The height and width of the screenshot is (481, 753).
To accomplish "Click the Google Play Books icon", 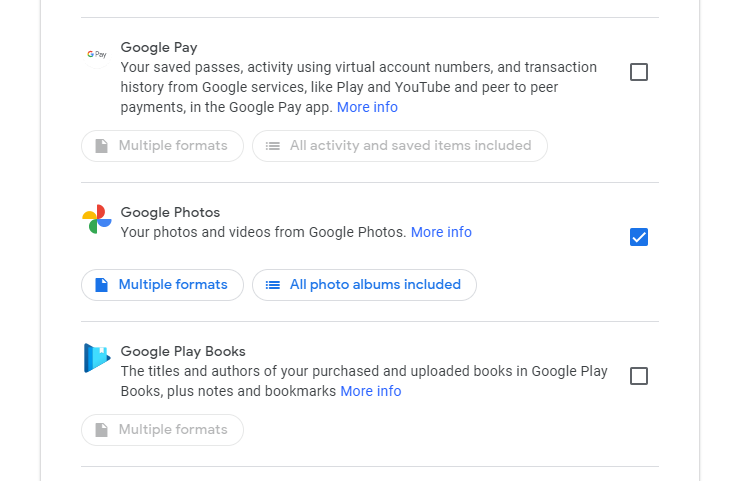I will click(x=97, y=358).
